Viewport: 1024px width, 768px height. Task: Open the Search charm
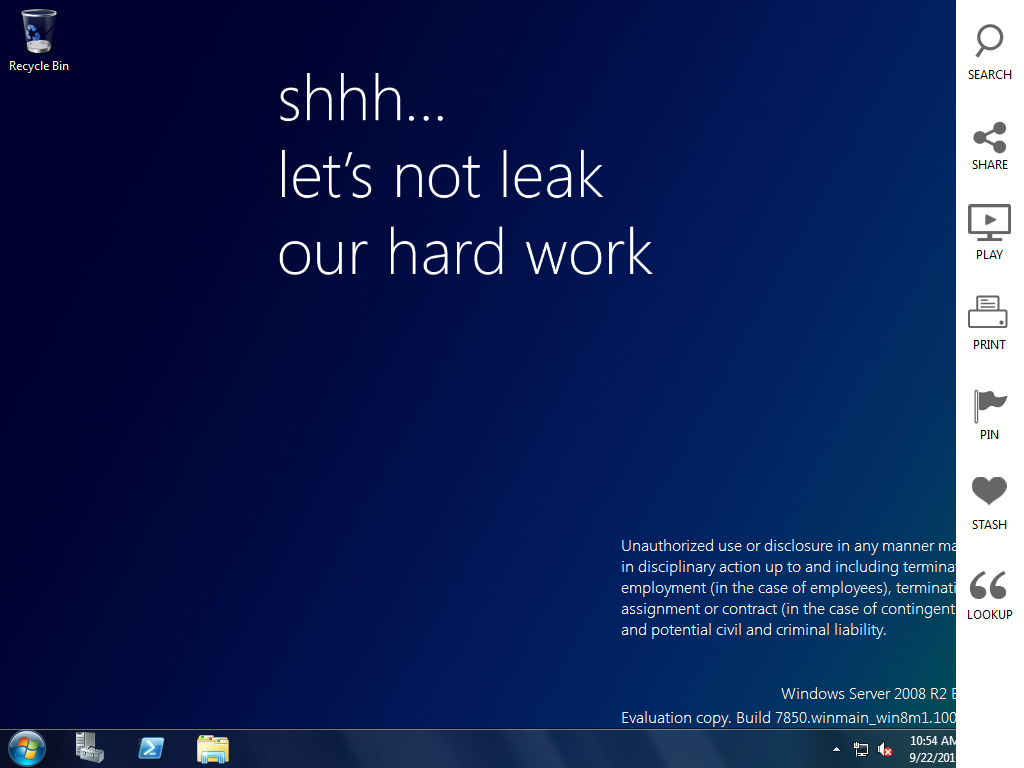tap(989, 52)
